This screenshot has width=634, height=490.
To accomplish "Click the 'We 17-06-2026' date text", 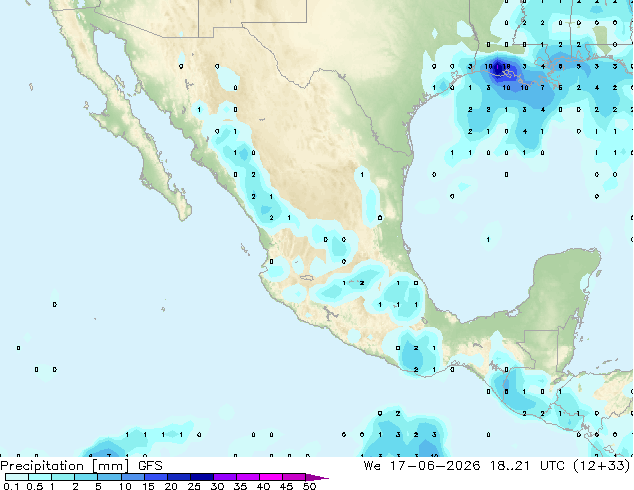I will pos(422,466).
